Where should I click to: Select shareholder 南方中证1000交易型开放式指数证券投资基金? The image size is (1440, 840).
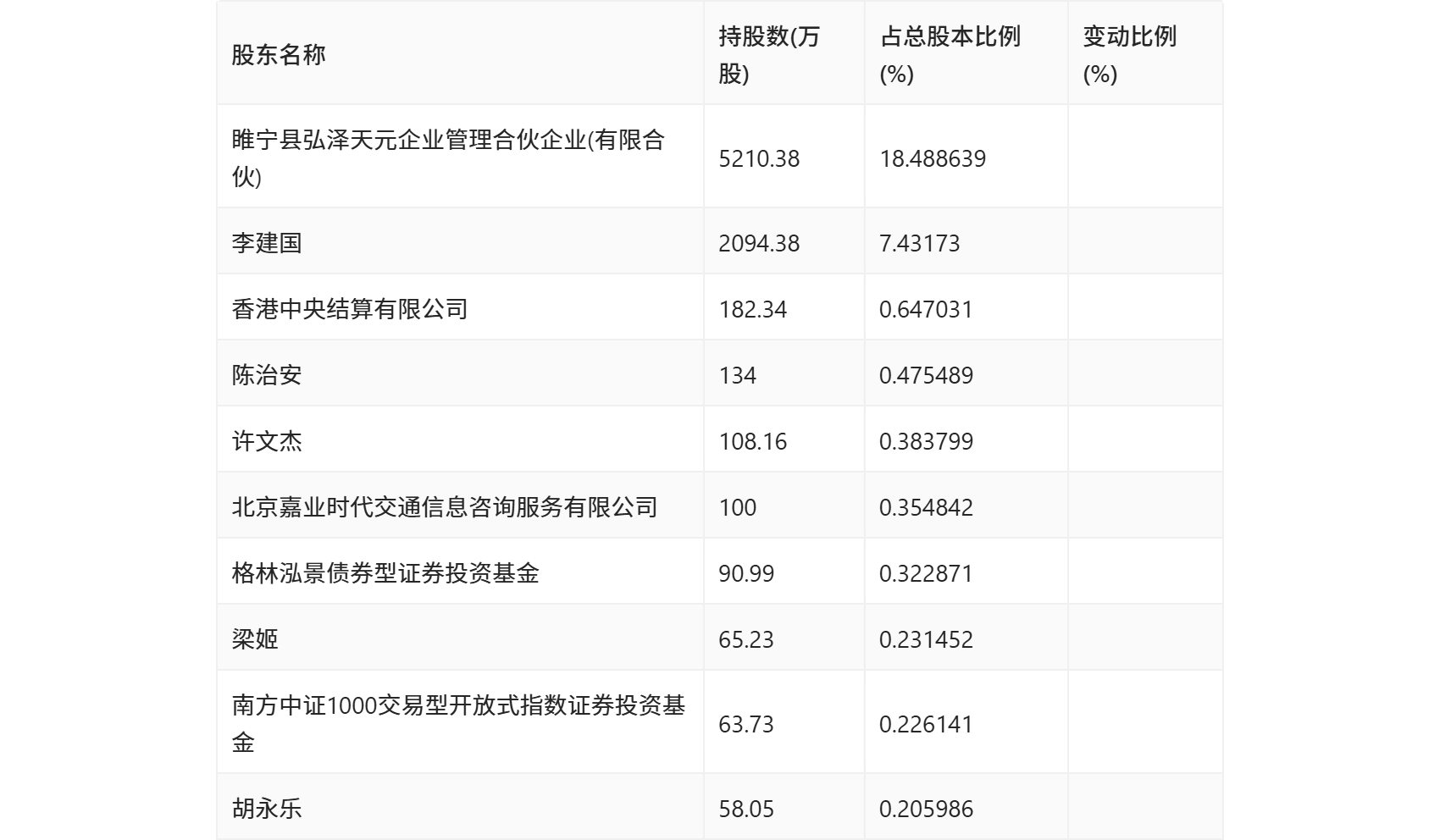click(x=458, y=724)
